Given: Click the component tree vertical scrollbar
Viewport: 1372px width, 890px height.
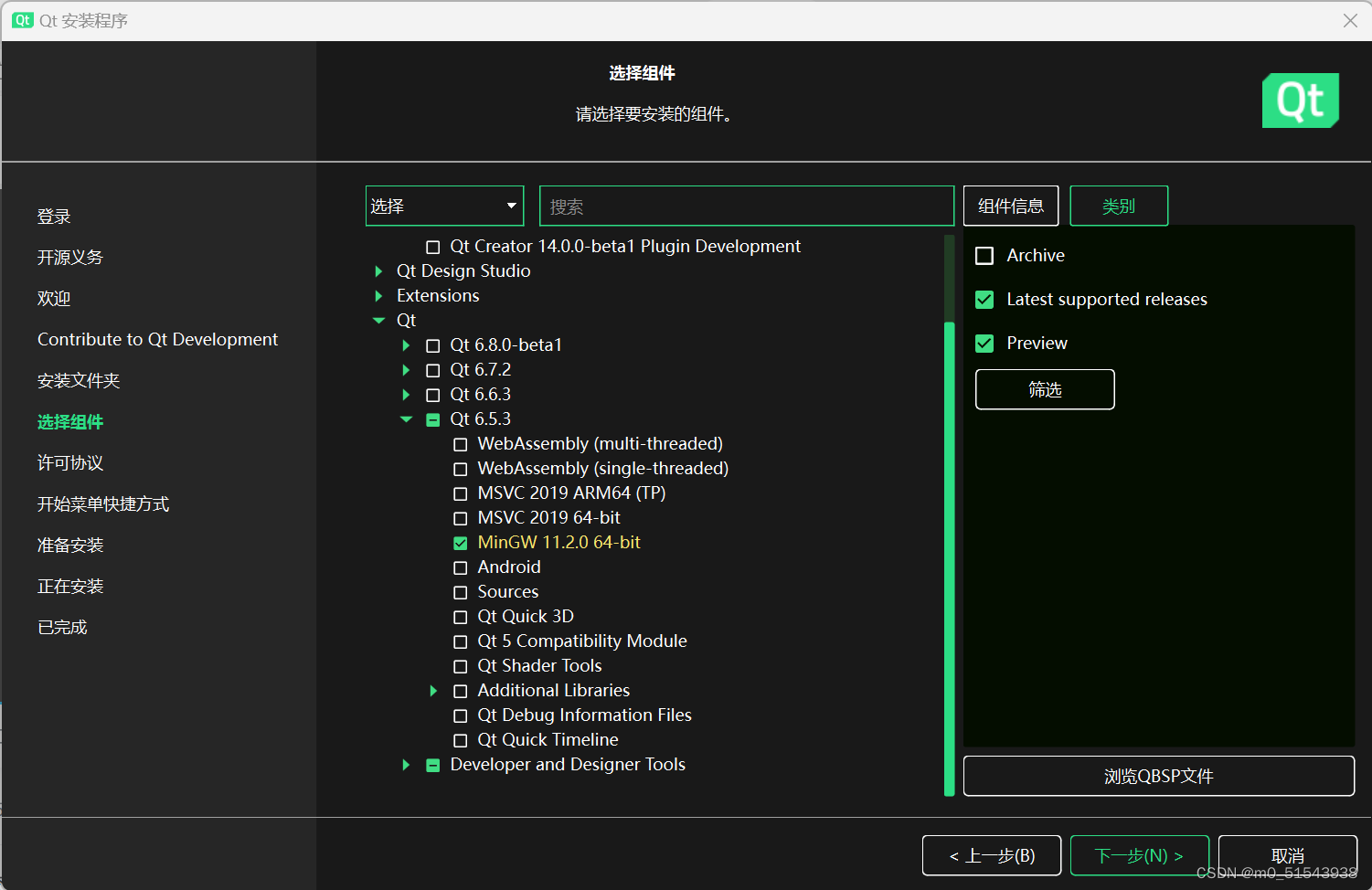Looking at the screenshot, I should (949, 558).
